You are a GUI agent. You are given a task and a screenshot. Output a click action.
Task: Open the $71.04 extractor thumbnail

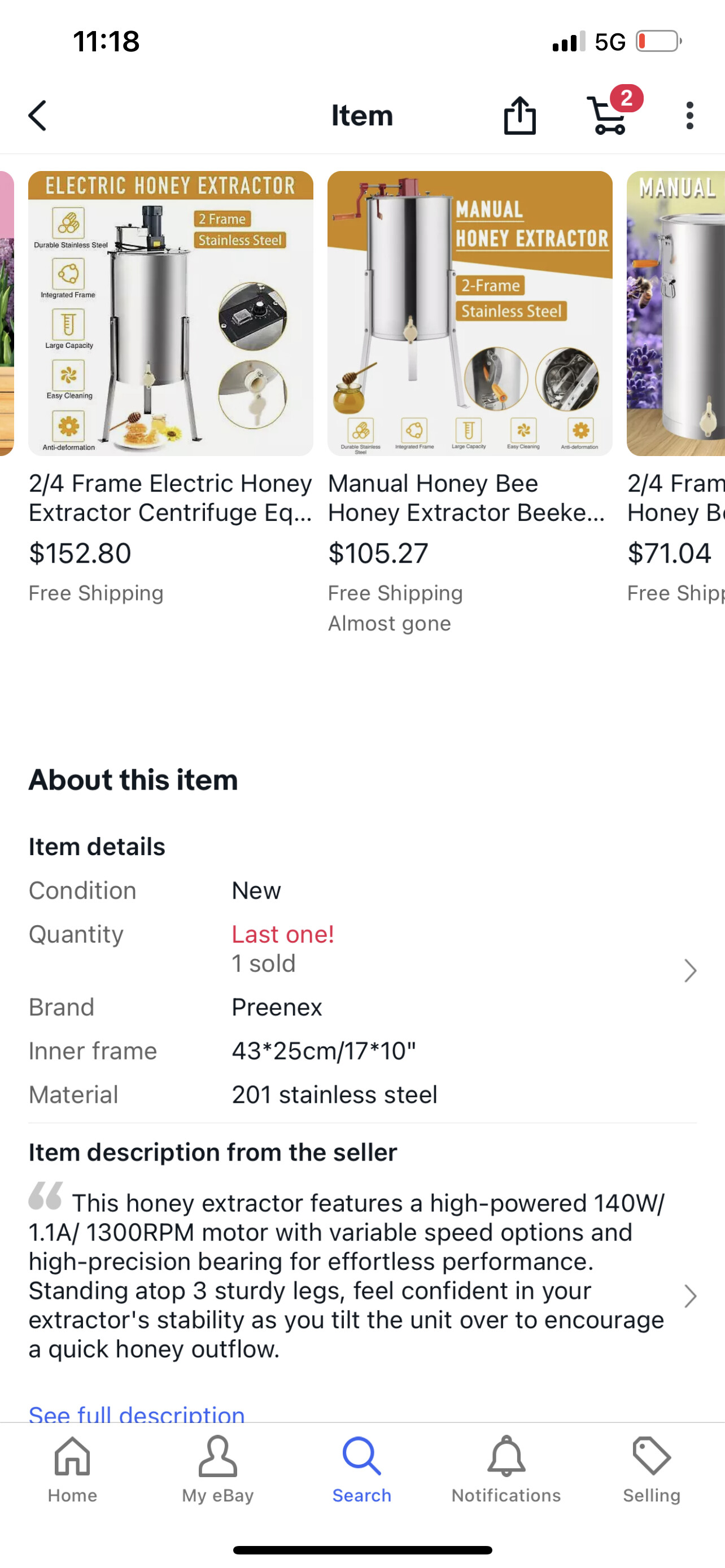click(x=676, y=313)
